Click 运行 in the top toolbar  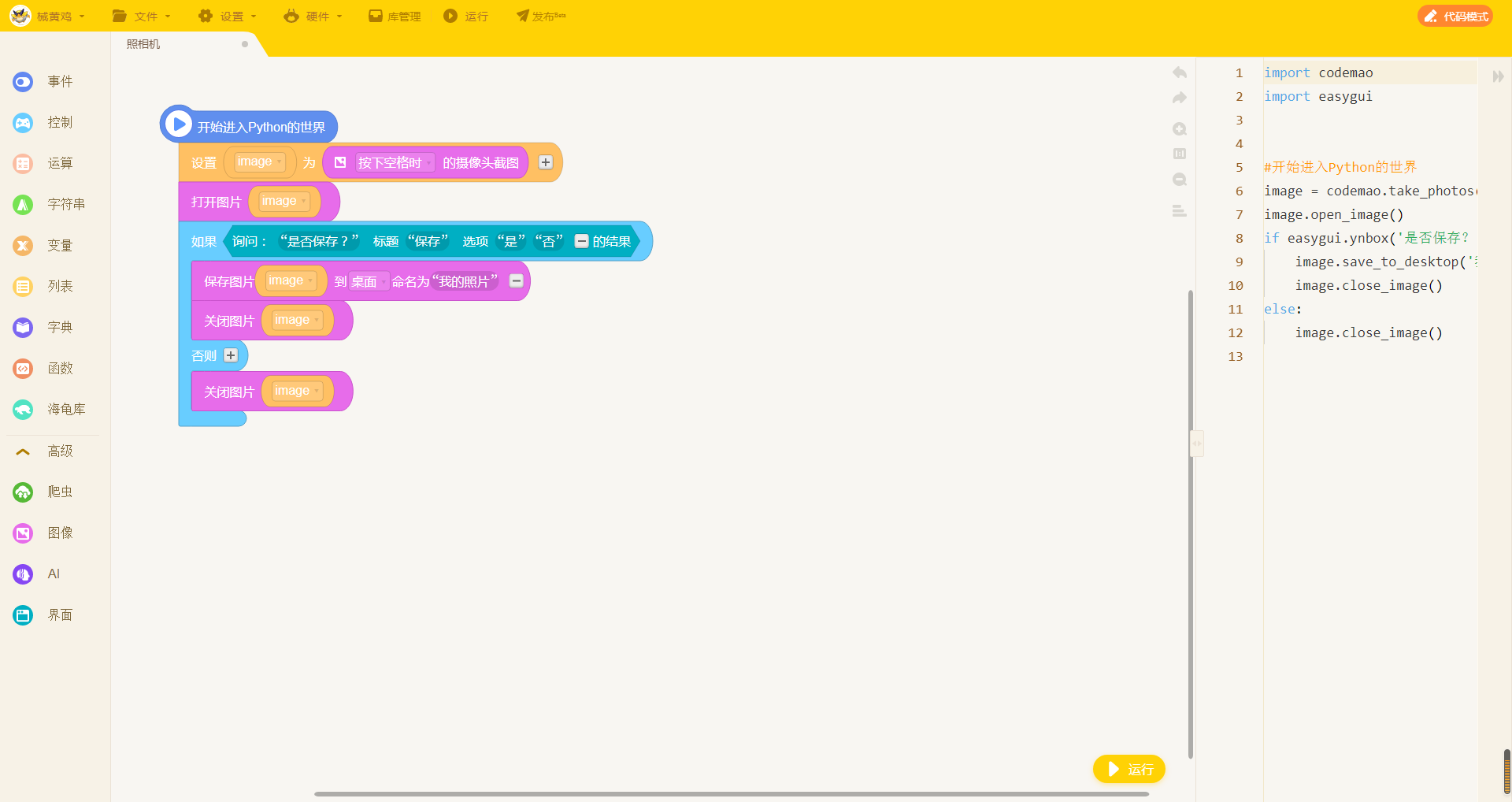coord(466,16)
